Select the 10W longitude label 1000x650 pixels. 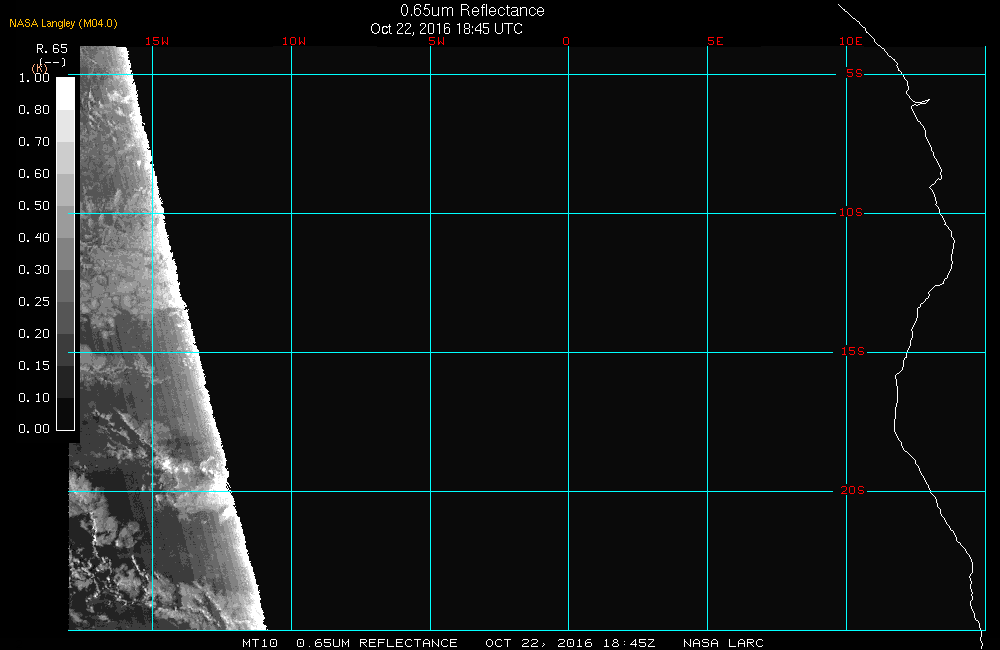294,41
